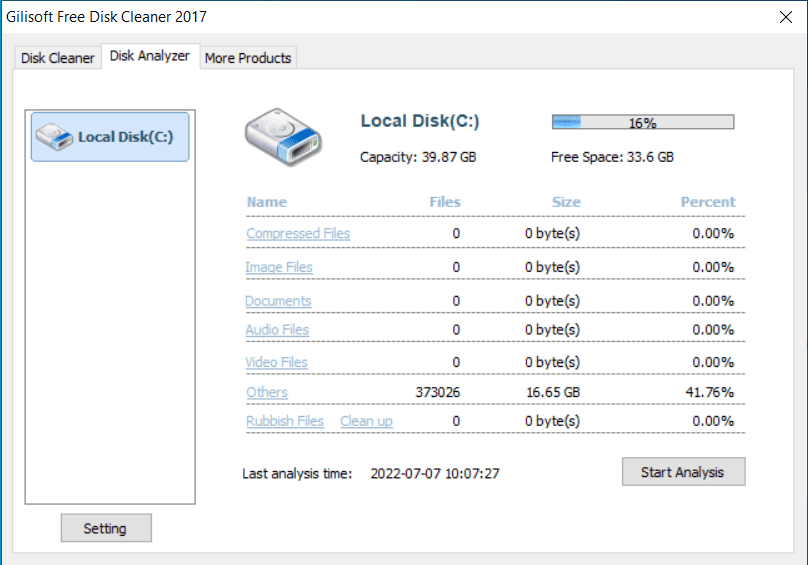Viewport: 808px width, 565px height.
Task: Click the 41.76% percent value
Action: (x=710, y=392)
